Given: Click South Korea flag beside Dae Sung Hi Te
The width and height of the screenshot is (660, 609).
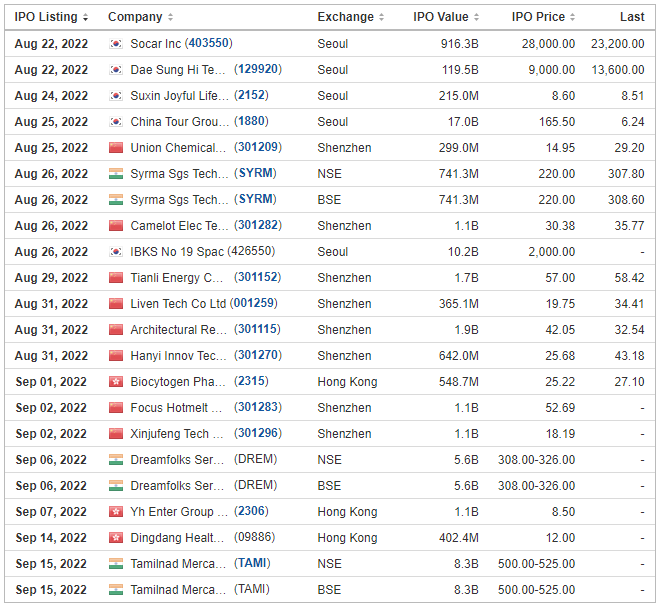Looking at the screenshot, I should 116,69.
